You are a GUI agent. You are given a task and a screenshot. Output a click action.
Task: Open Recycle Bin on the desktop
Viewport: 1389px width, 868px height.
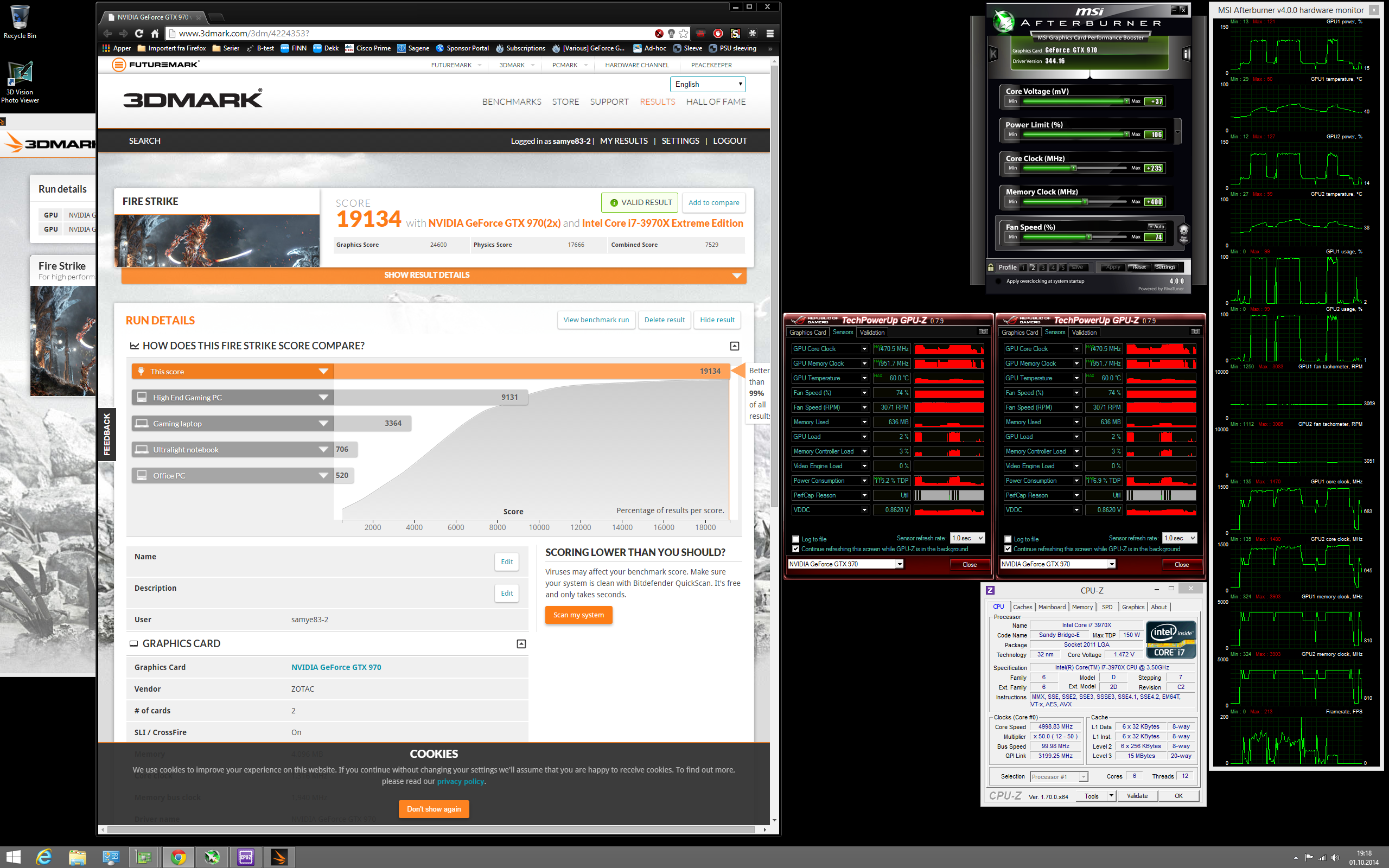coord(20,22)
